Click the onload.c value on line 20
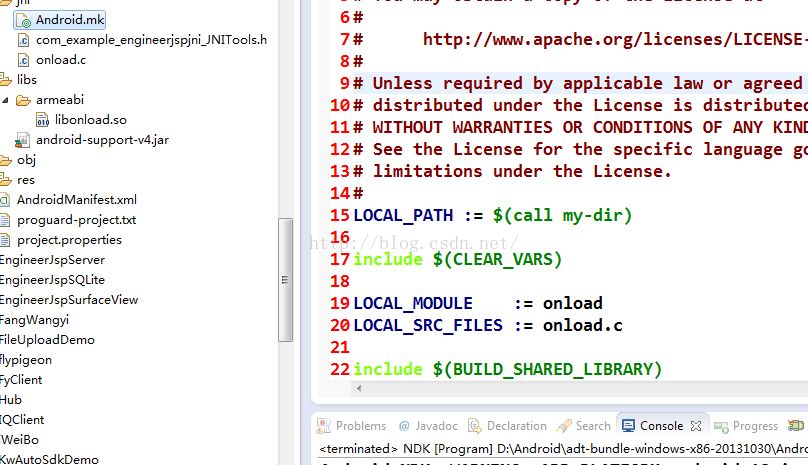Image resolution: width=808 pixels, height=465 pixels. 583,326
